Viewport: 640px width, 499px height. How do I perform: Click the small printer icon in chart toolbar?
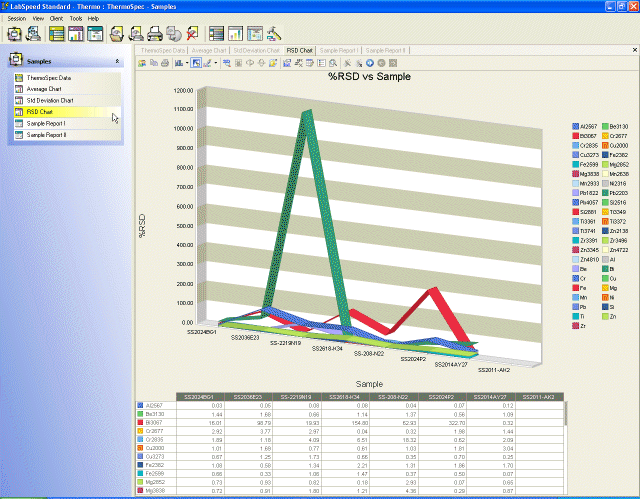tap(165, 63)
